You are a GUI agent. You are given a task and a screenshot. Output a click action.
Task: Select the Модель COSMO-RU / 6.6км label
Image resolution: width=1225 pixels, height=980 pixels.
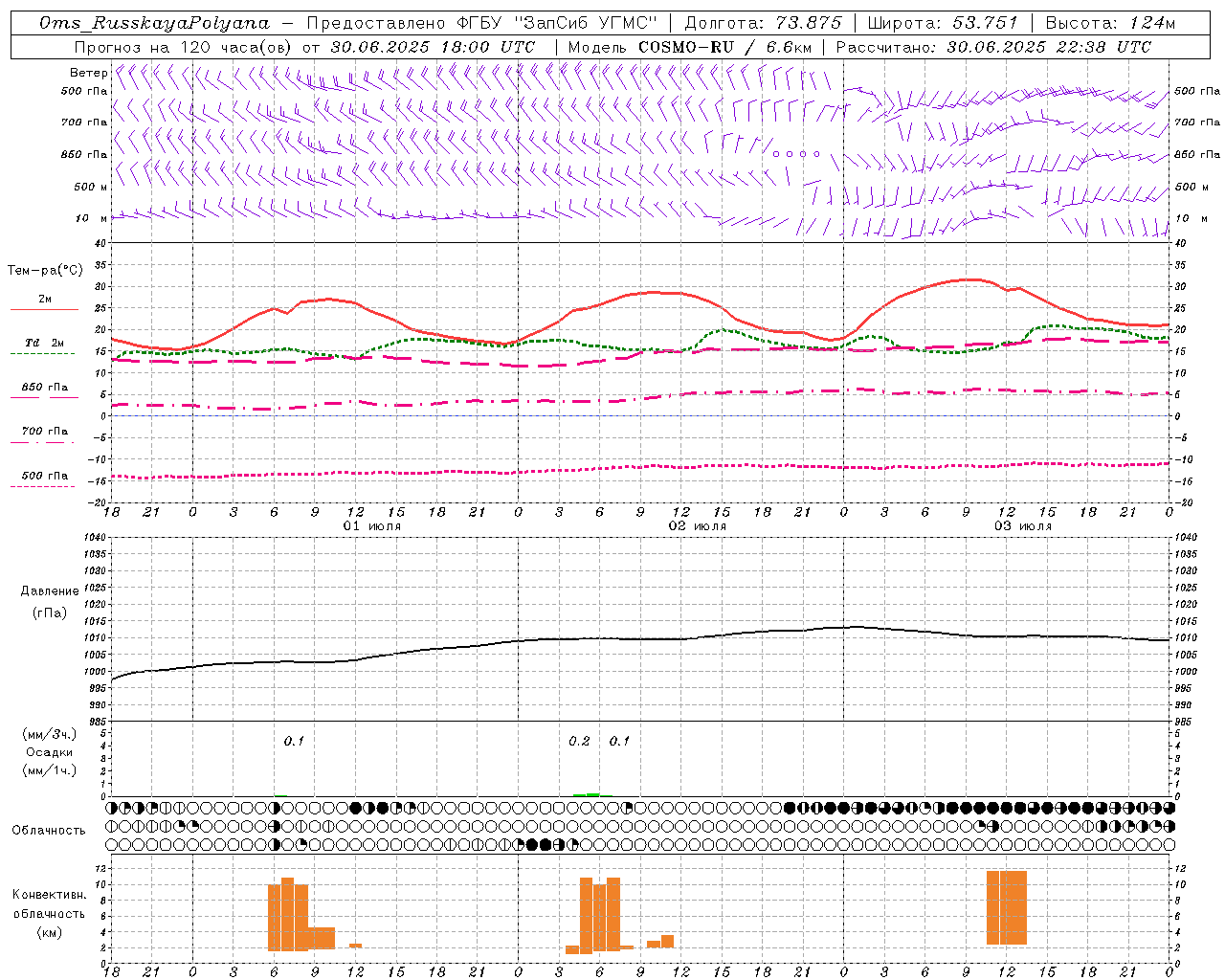690,46
